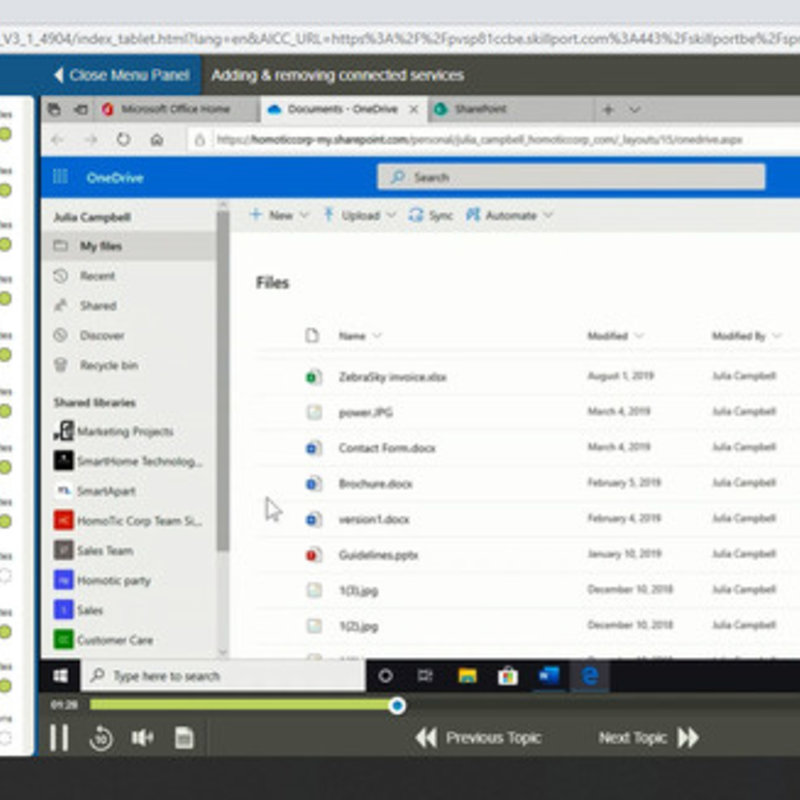This screenshot has width=800, height=800.
Task: Click the green Customer Care library icon
Action: (x=63, y=640)
